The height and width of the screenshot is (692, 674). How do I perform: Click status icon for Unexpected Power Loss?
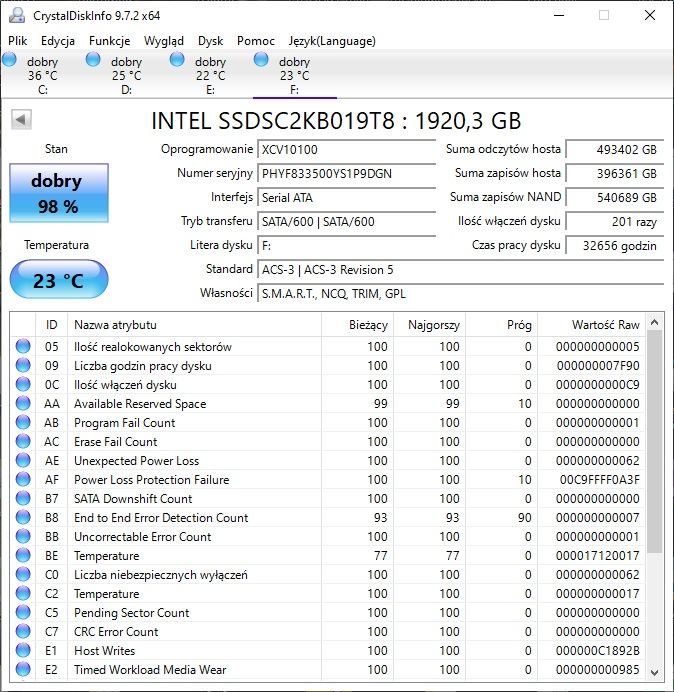coord(23,460)
